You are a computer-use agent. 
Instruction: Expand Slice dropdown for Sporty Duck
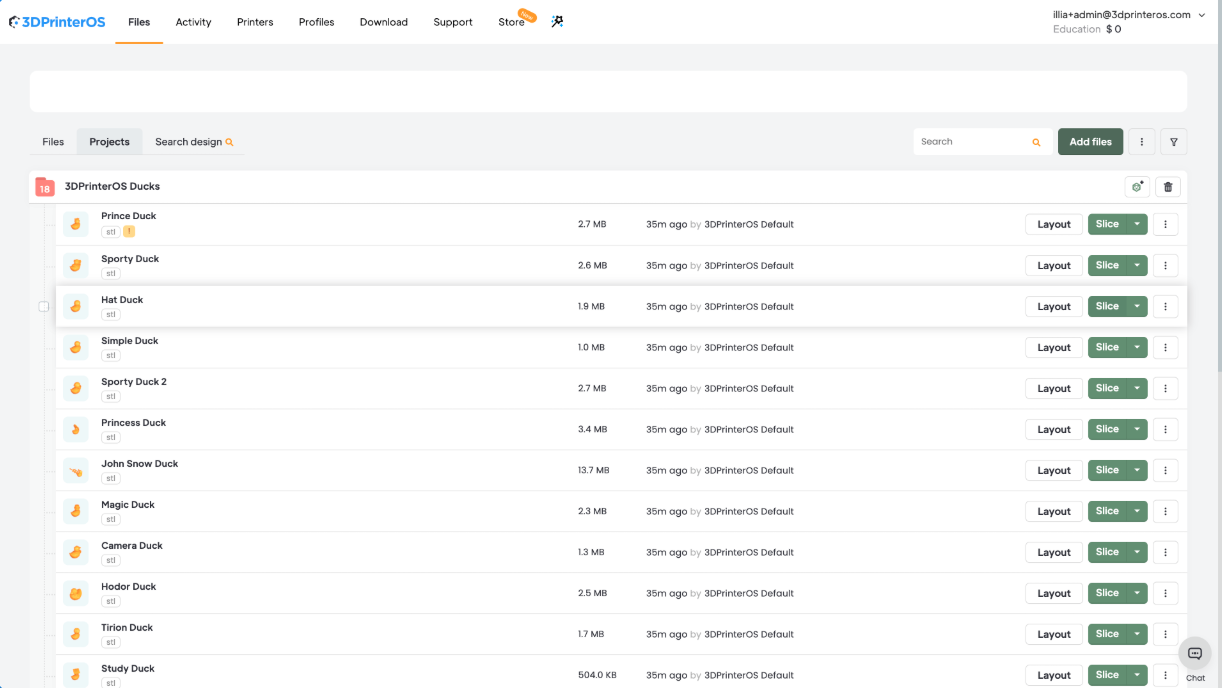1137,265
